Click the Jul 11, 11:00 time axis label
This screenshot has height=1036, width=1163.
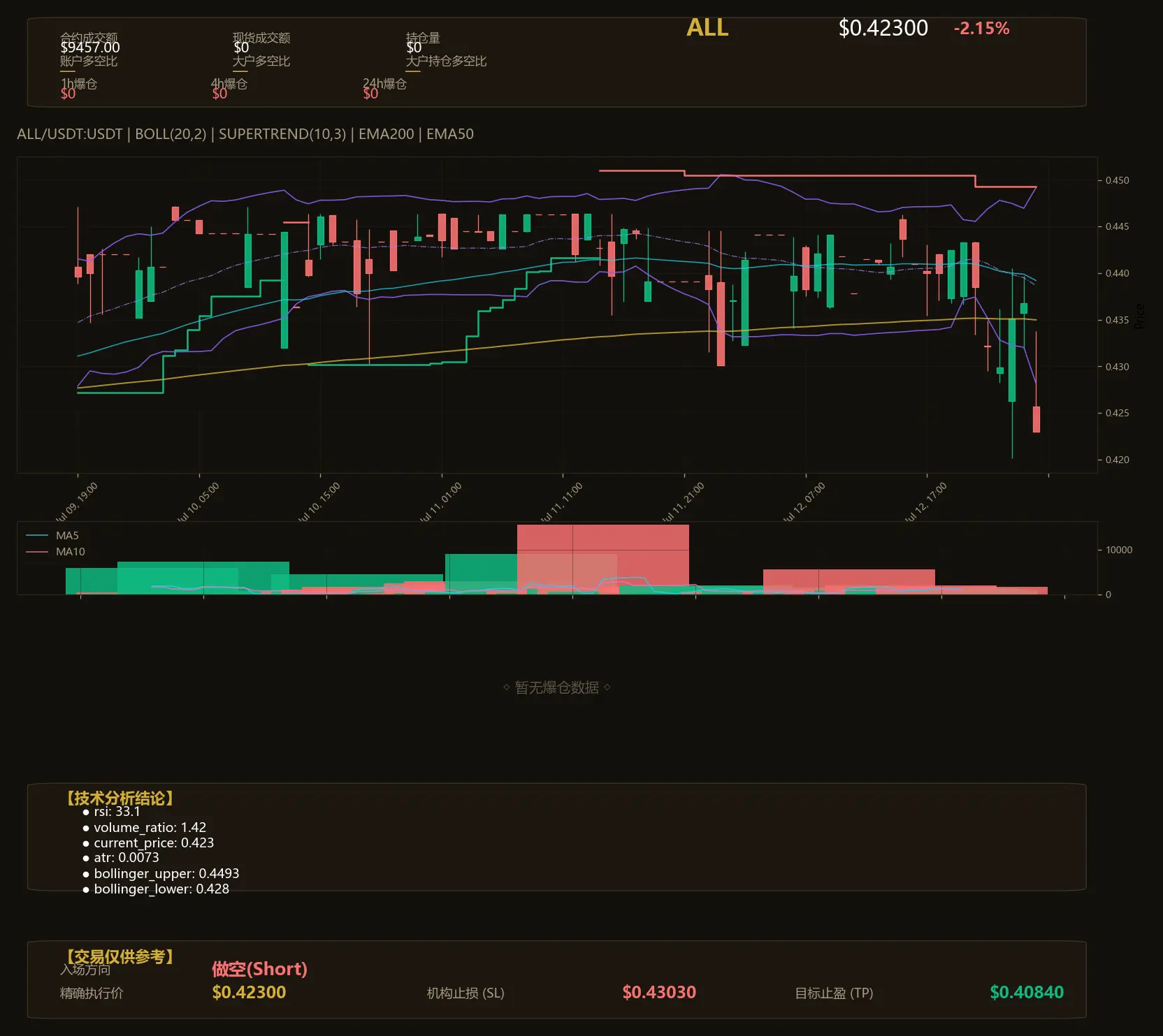[562, 502]
